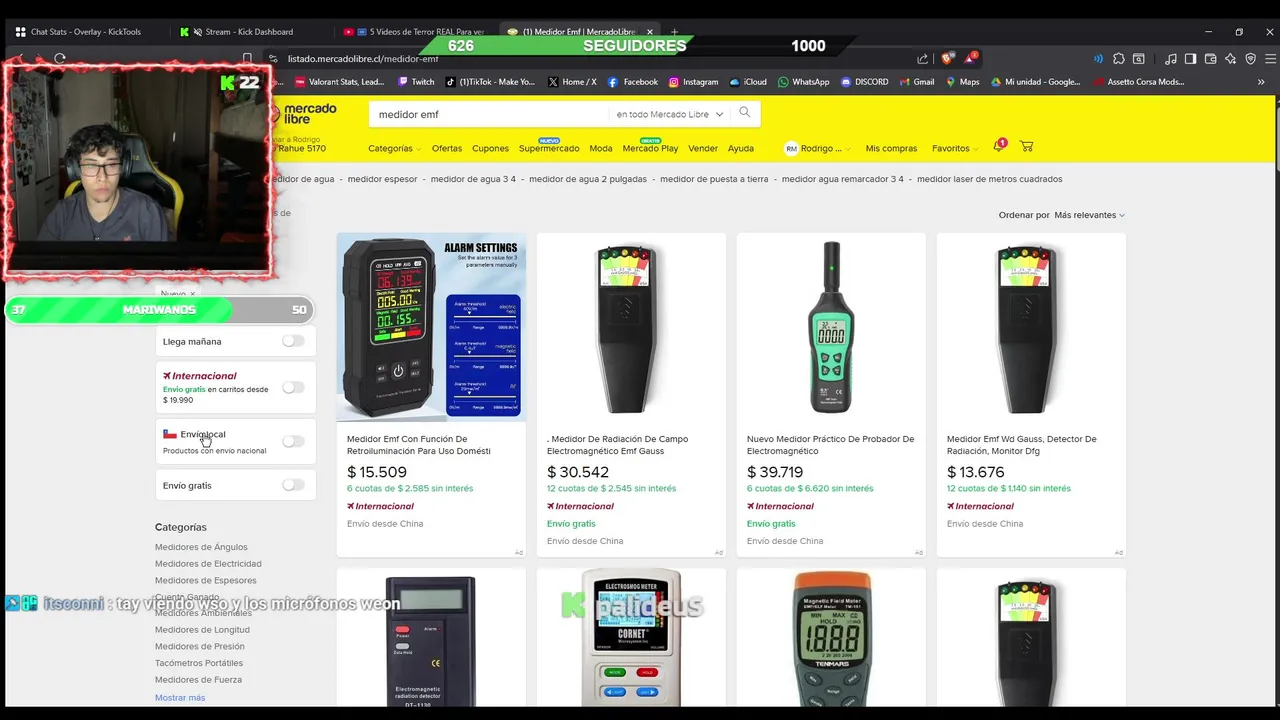
Task: Enable the Internacional shipping filter
Action: (292, 387)
